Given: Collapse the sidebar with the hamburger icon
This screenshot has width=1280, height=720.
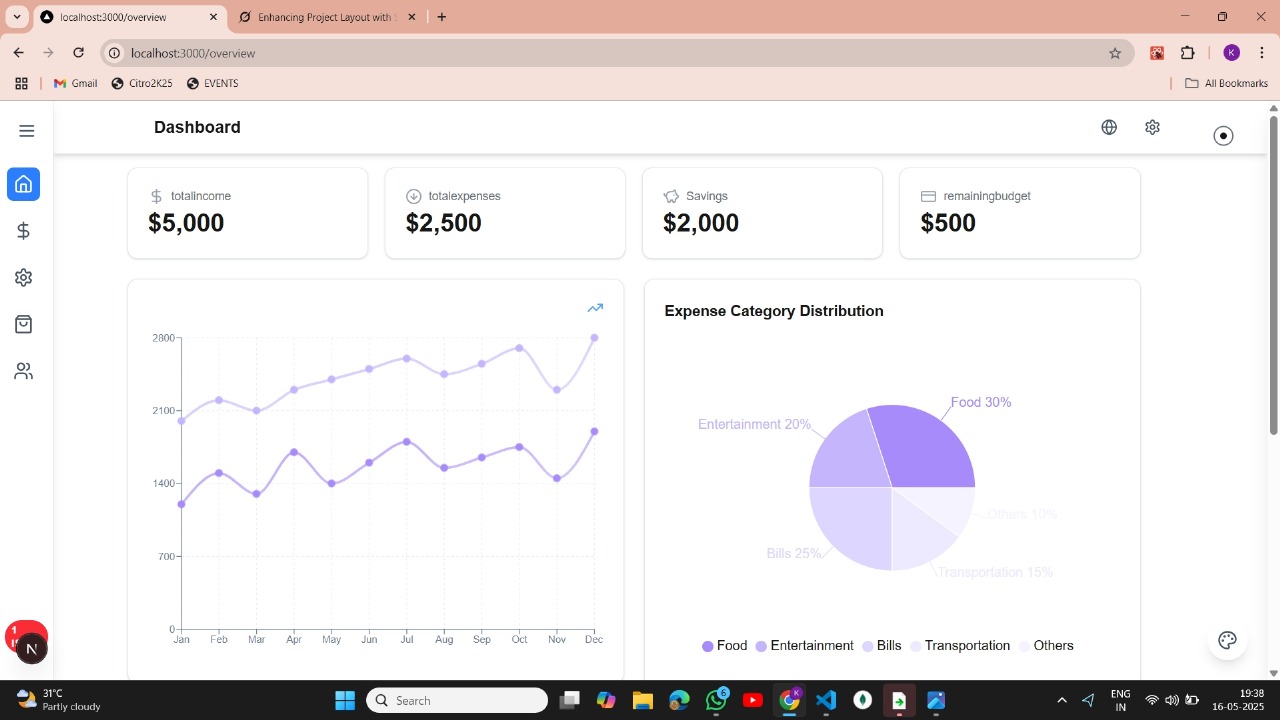Looking at the screenshot, I should pyautogui.click(x=26, y=130).
